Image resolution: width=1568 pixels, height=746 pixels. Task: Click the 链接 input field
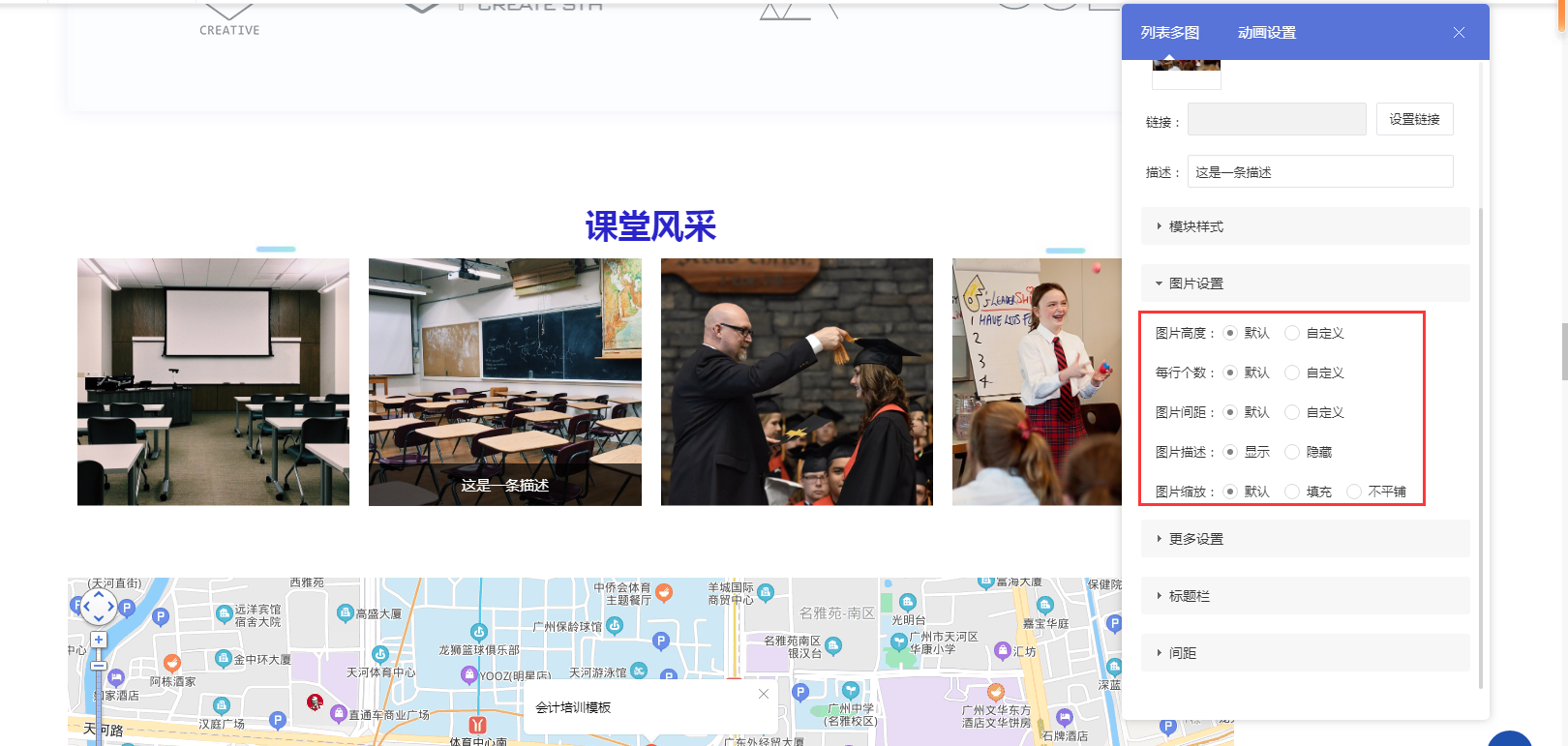pyautogui.click(x=1277, y=119)
